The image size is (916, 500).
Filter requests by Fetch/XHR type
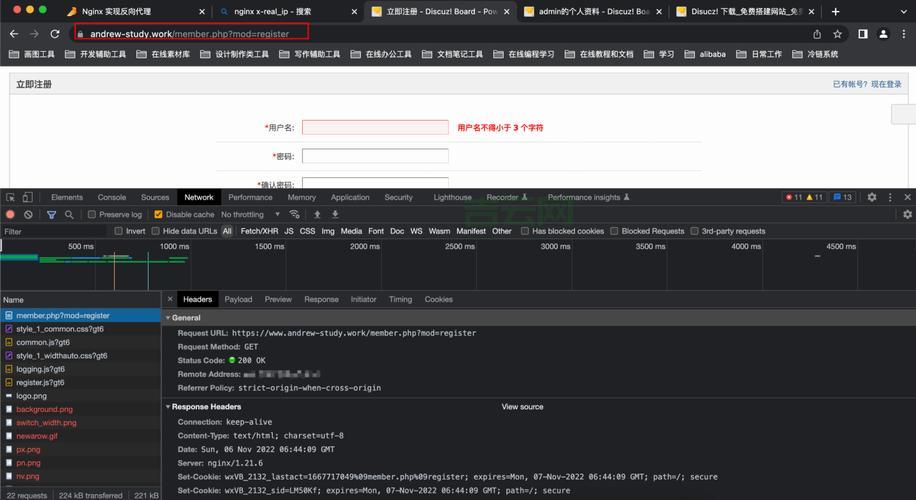(x=259, y=231)
